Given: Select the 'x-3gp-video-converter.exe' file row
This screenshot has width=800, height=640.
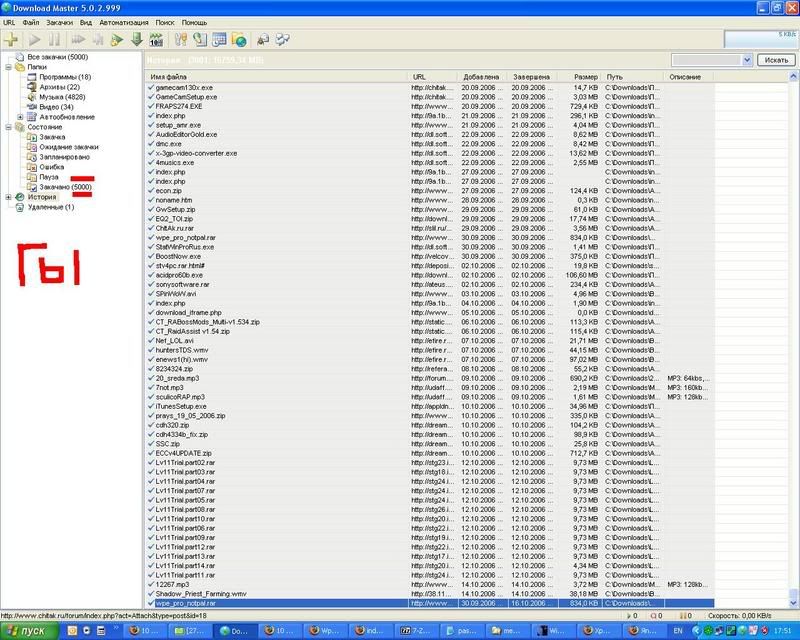Looking at the screenshot, I should 430,153.
